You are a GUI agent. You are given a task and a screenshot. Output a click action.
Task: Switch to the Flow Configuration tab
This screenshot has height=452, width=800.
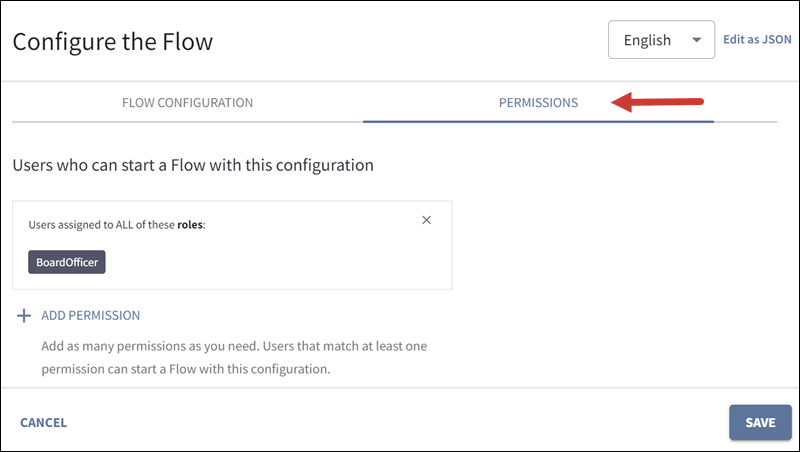tap(187, 102)
